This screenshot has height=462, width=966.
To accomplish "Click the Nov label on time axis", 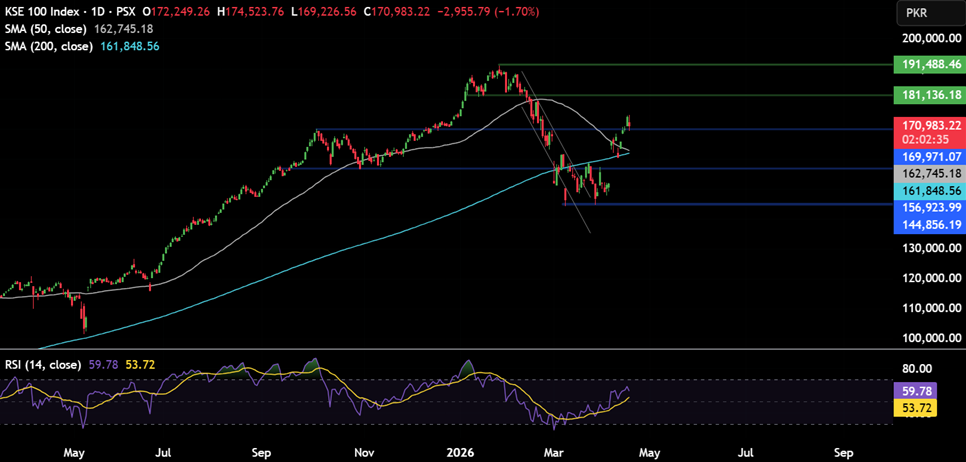I will click(364, 452).
